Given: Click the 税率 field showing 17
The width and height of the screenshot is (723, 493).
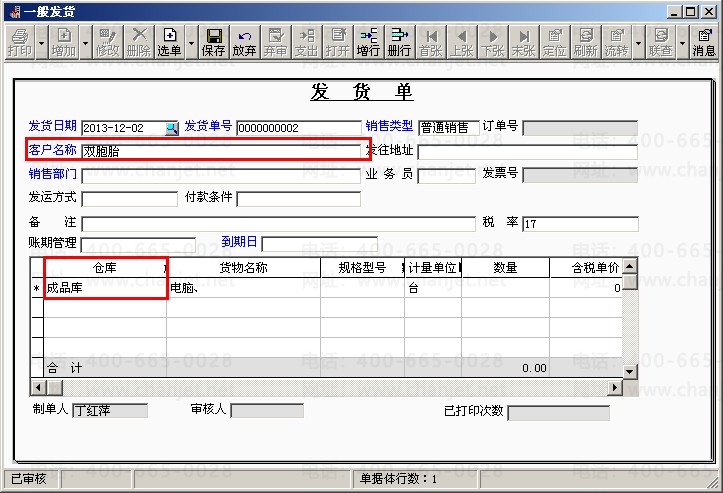Looking at the screenshot, I should 581,224.
